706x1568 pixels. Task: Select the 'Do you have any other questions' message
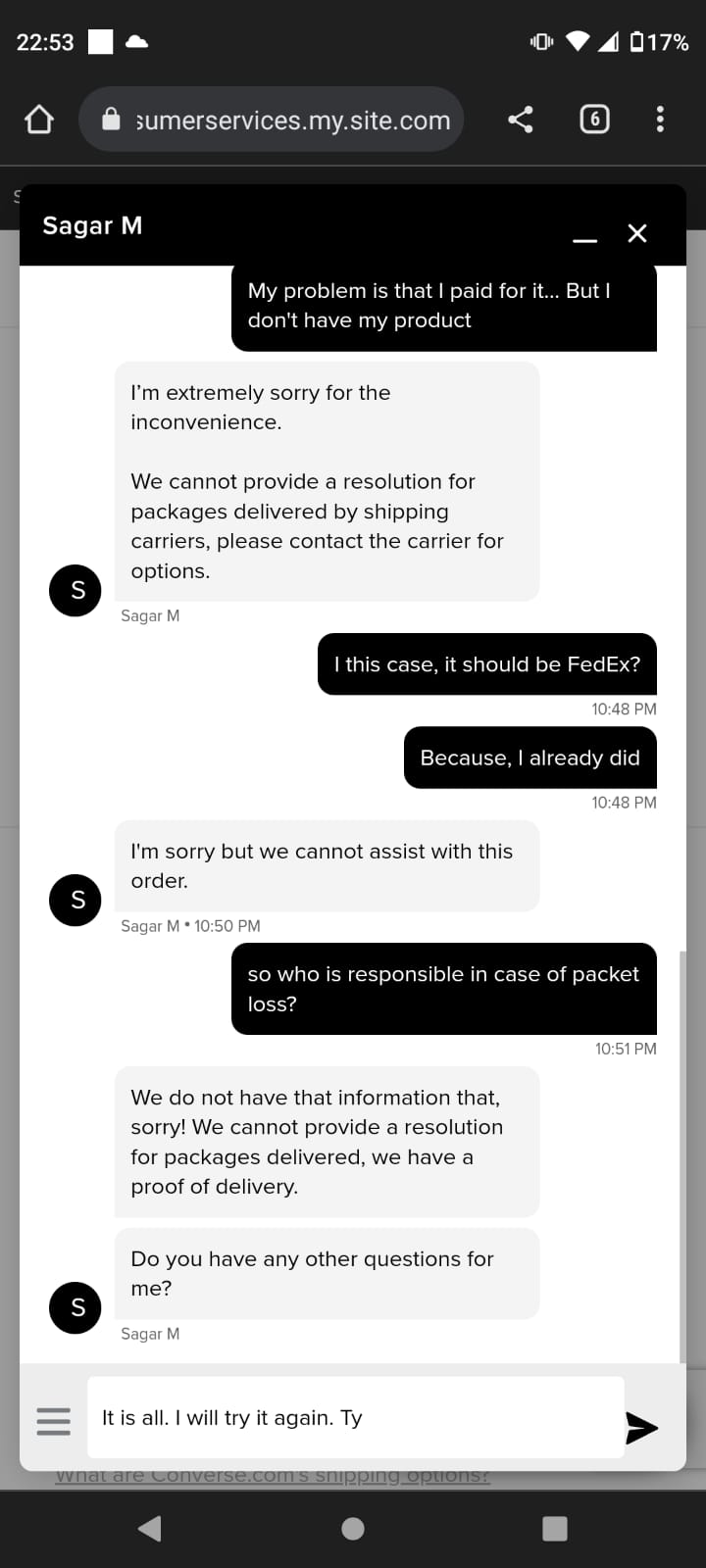328,1273
